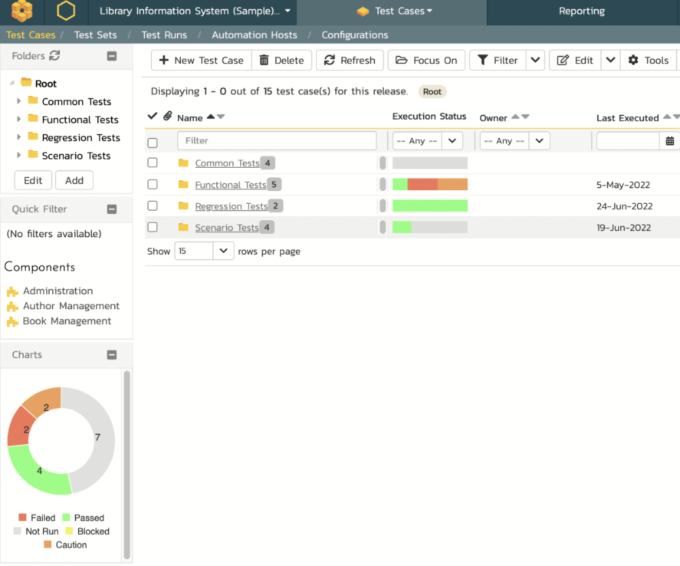
Task: Click the hexagon home icon in the top bar
Action: tap(66, 11)
